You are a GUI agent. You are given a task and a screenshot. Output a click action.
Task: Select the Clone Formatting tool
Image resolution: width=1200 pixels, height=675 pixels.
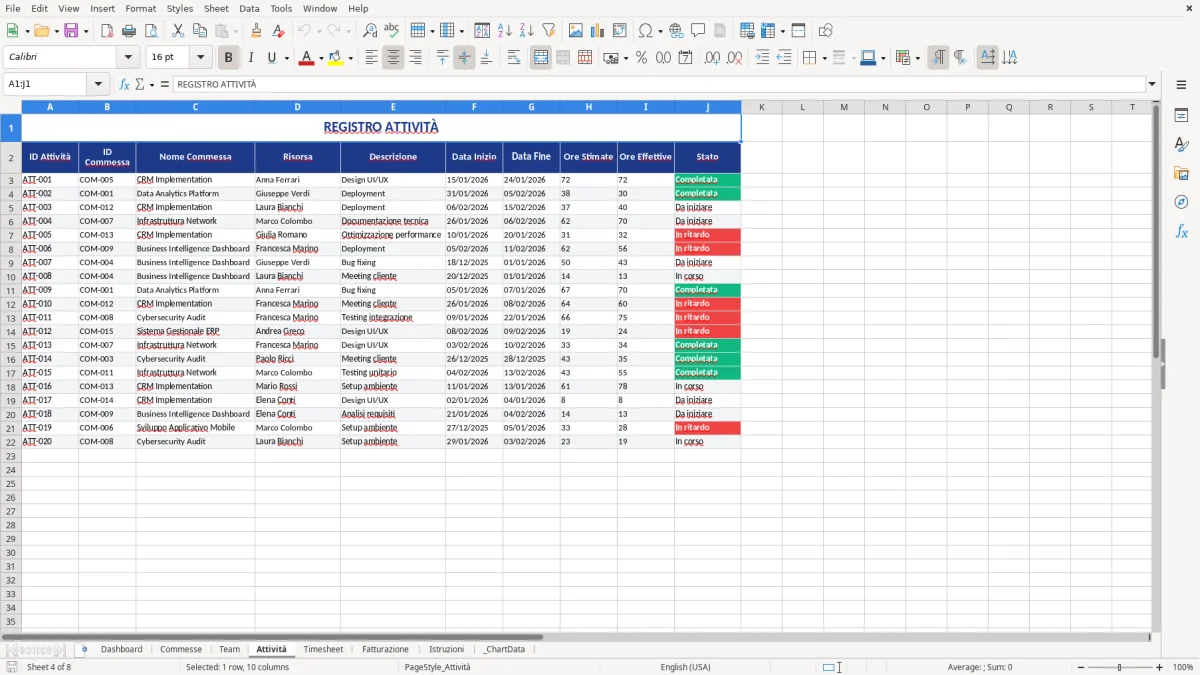click(255, 30)
